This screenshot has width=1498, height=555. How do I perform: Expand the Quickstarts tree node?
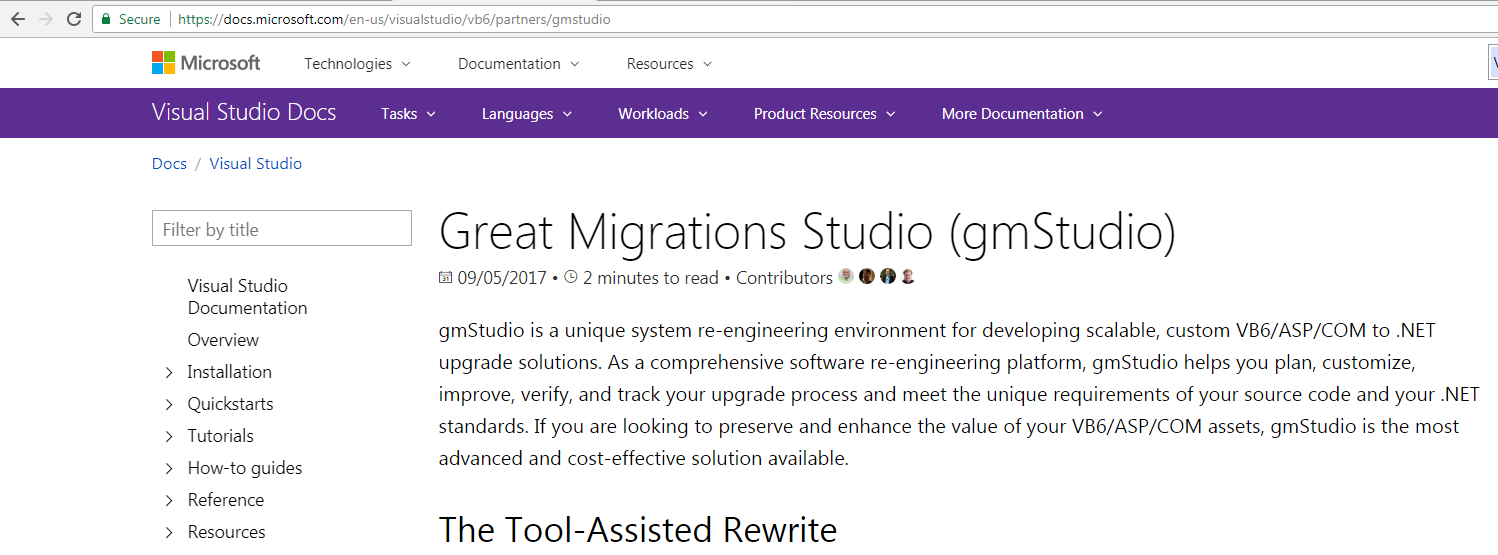tap(169, 404)
